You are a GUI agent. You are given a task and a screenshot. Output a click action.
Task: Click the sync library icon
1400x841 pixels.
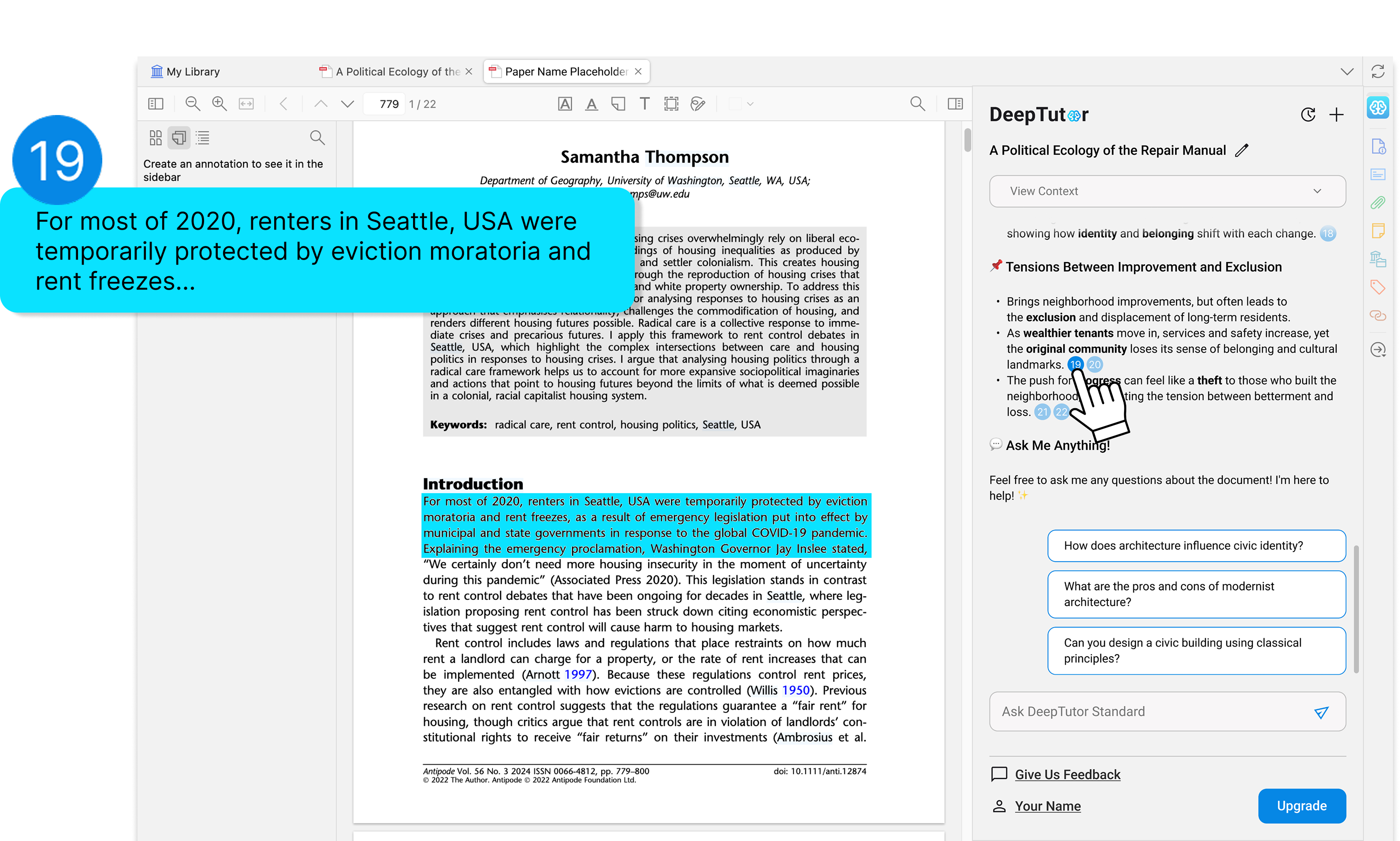1378,71
